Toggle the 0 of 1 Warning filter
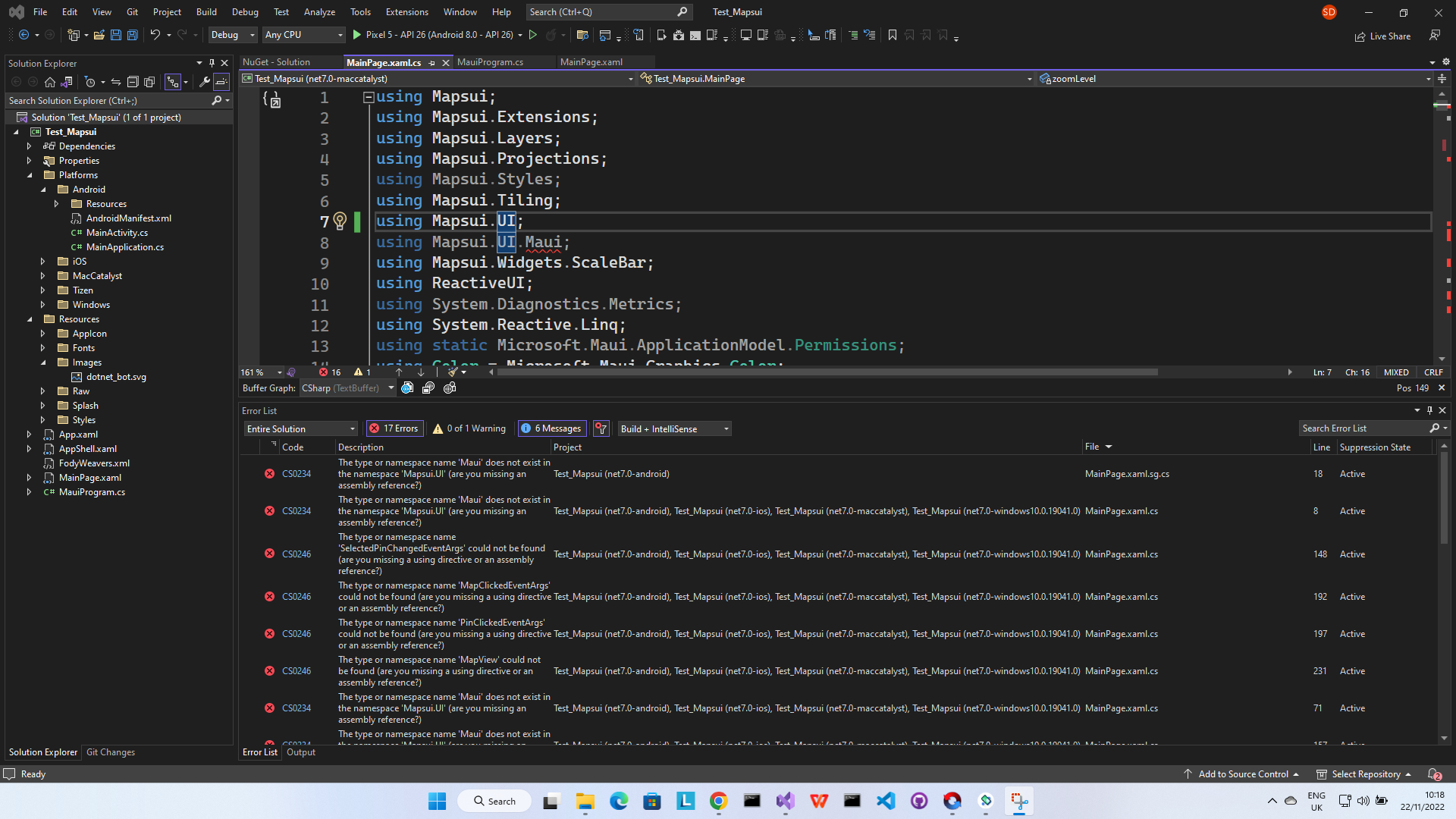 click(469, 428)
